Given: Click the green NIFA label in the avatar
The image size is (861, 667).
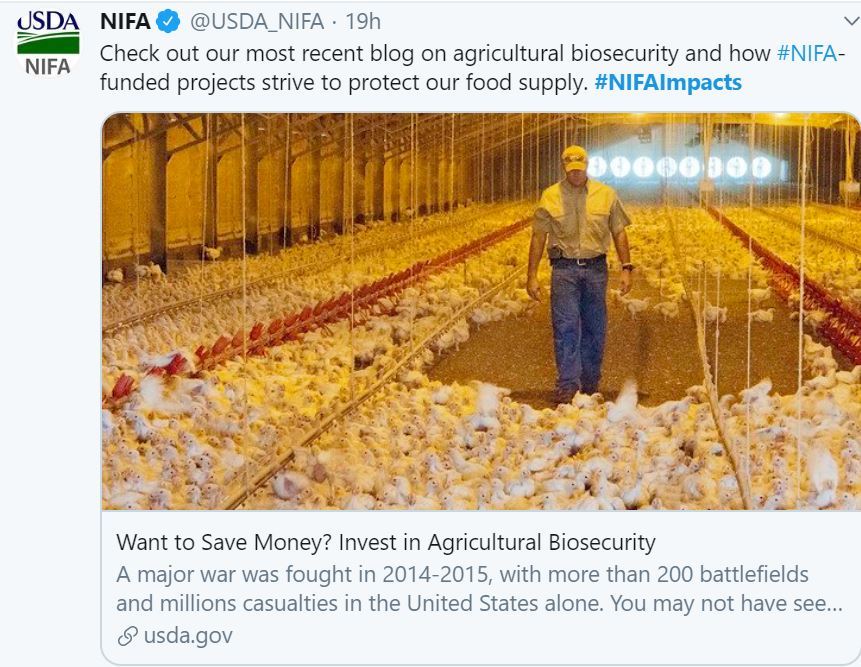Looking at the screenshot, I should (47, 69).
